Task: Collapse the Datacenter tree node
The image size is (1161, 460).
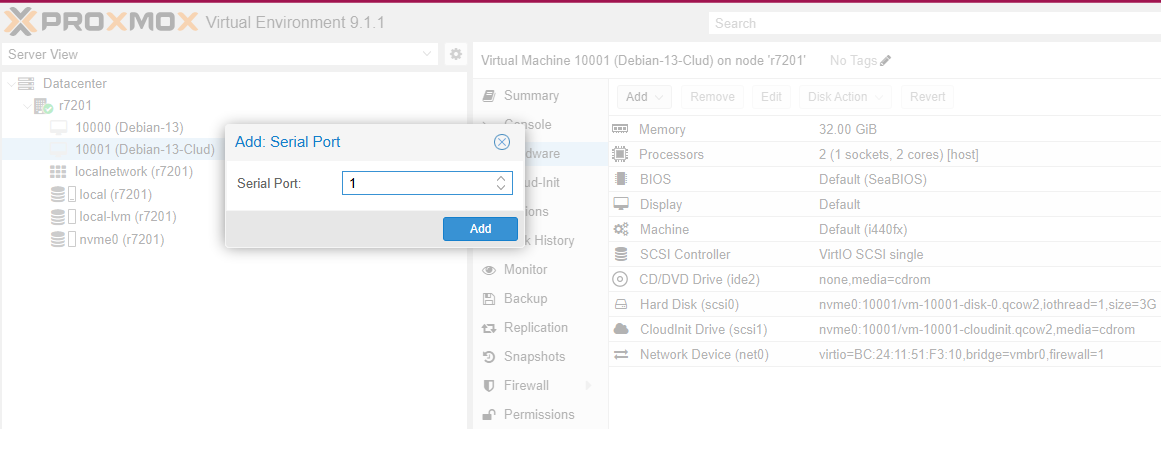Action: pos(10,84)
